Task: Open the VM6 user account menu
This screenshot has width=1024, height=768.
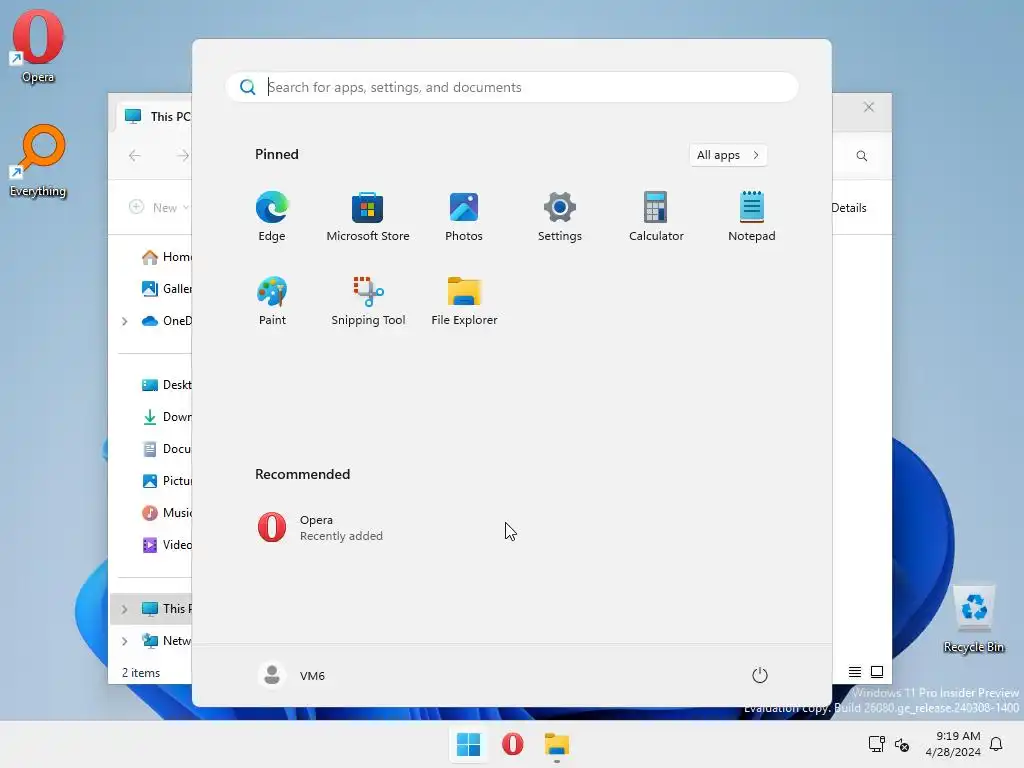Action: [291, 675]
